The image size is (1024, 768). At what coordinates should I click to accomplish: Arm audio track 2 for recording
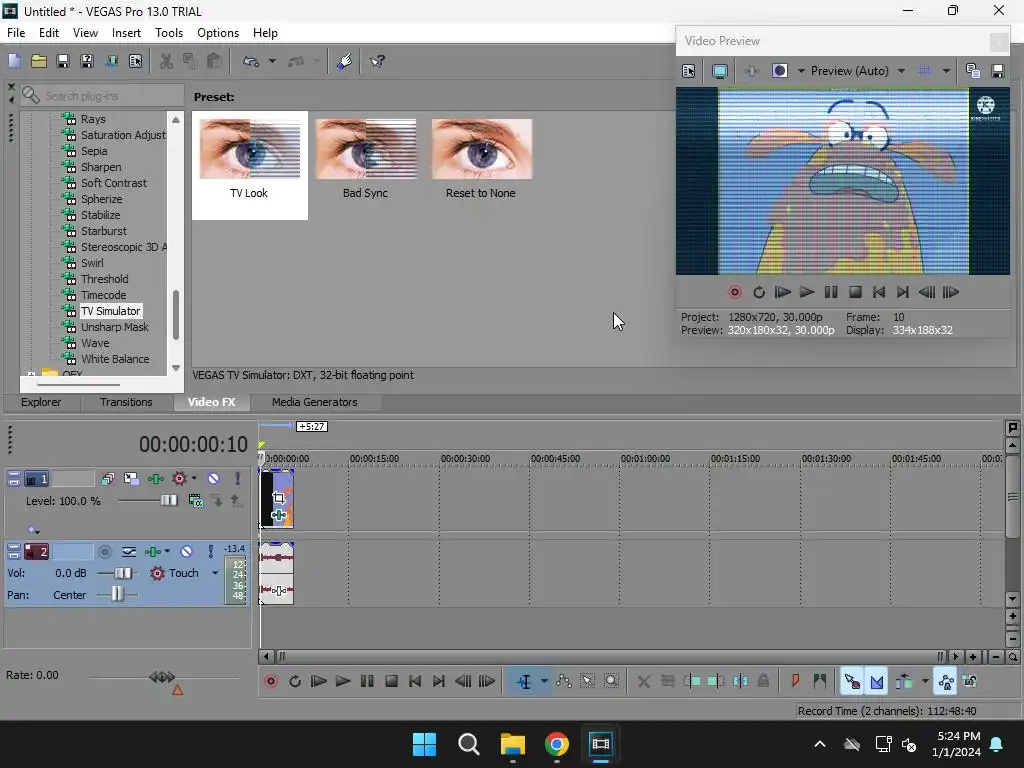tap(104, 552)
